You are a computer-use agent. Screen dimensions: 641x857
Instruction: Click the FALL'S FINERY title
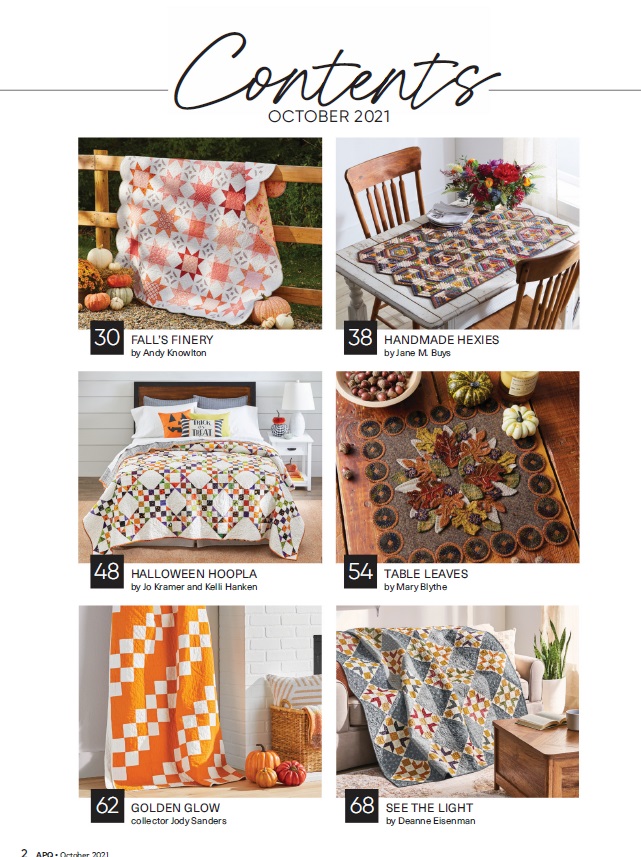[172, 340]
